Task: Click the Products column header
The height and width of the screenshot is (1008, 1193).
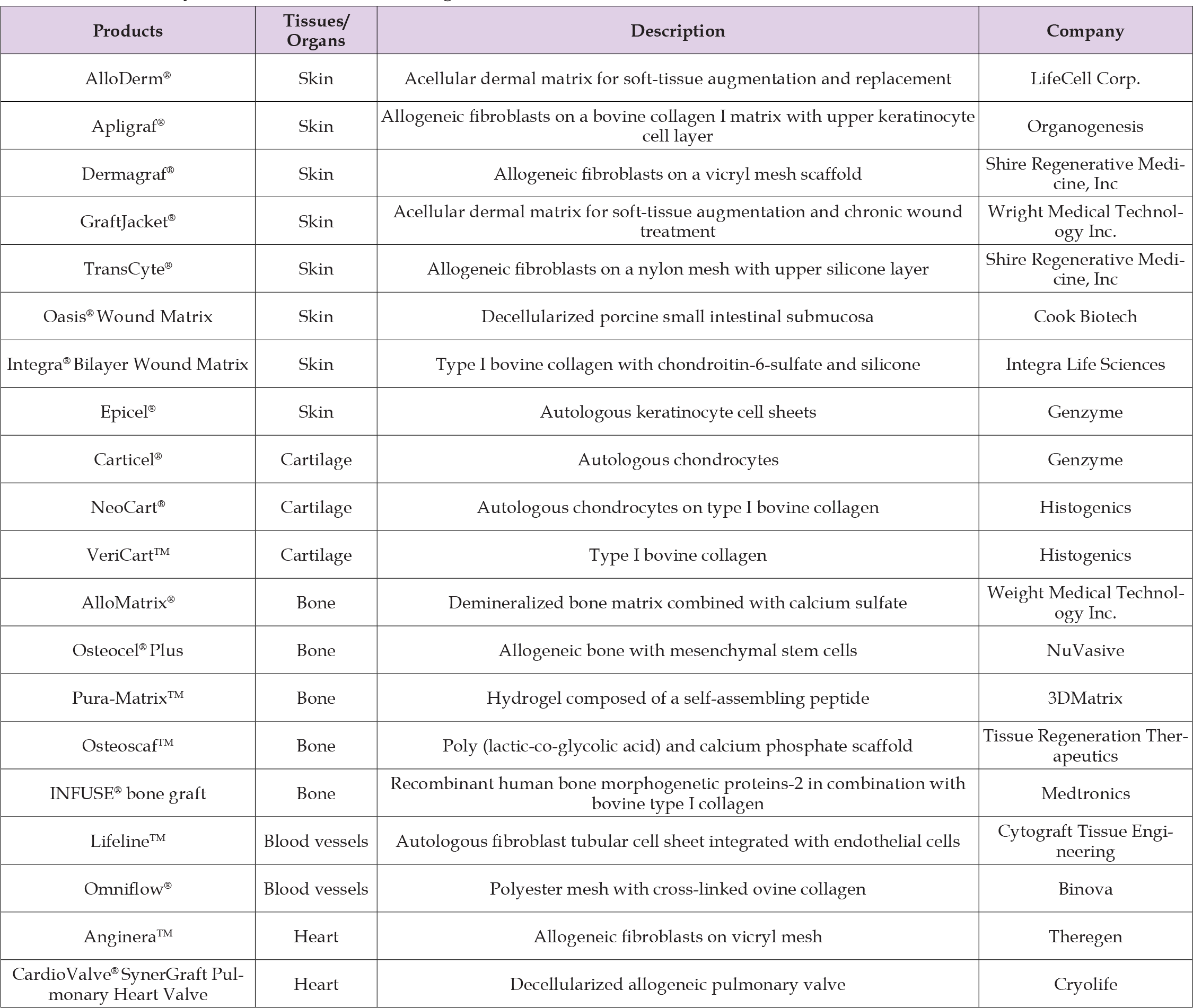Action: pyautogui.click(x=127, y=31)
